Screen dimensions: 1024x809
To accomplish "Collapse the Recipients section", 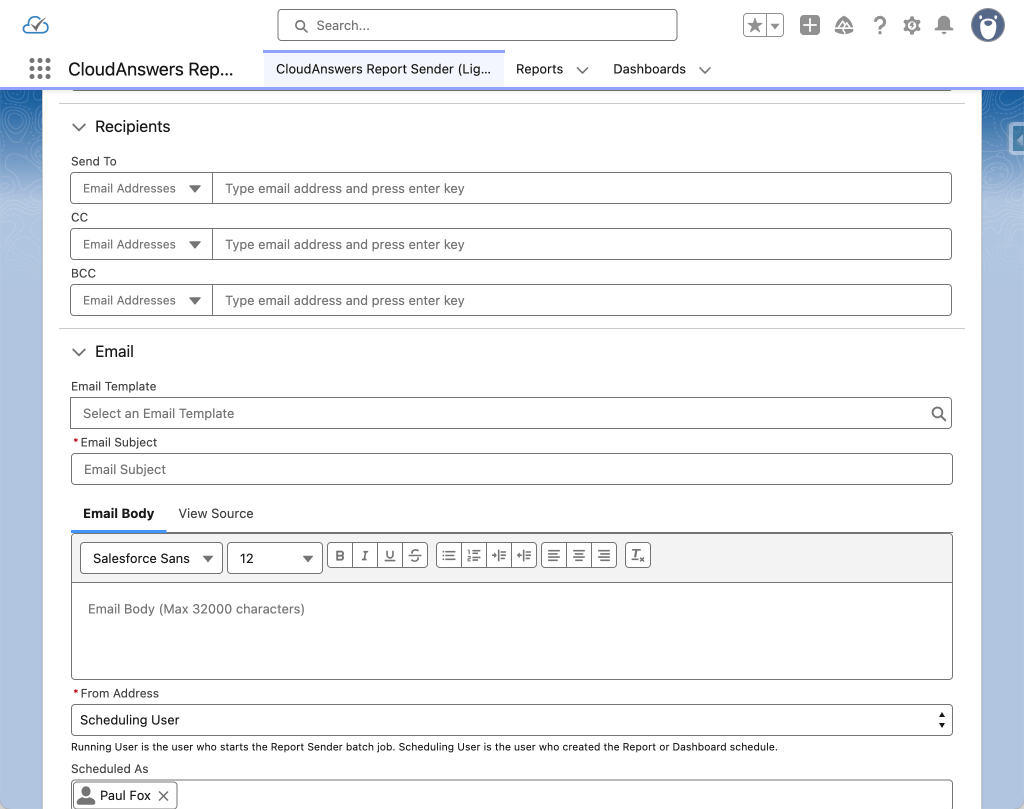I will (79, 127).
